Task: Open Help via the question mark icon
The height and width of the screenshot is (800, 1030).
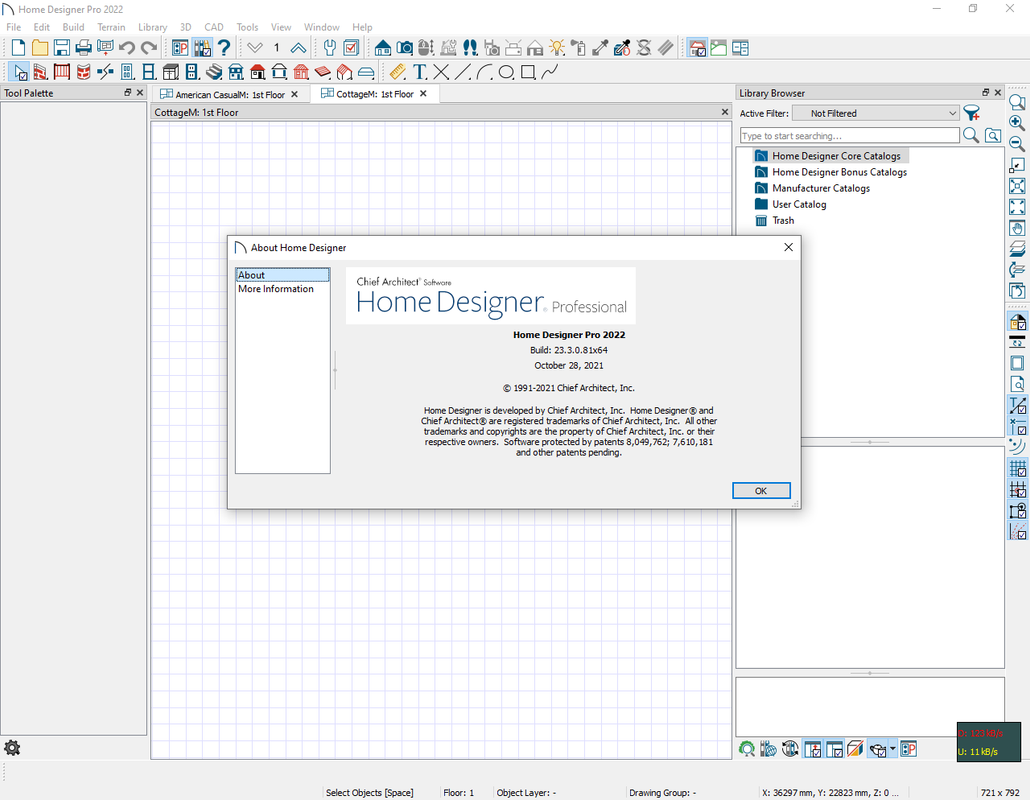Action: [x=224, y=48]
